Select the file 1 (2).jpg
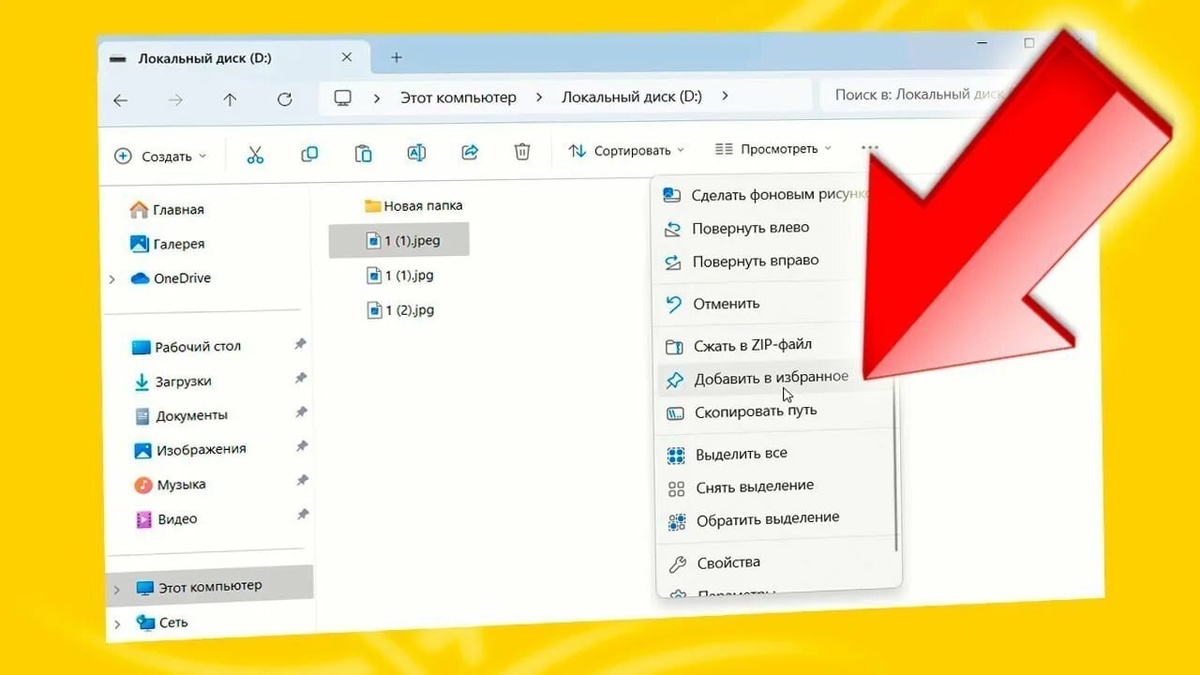 (x=399, y=311)
